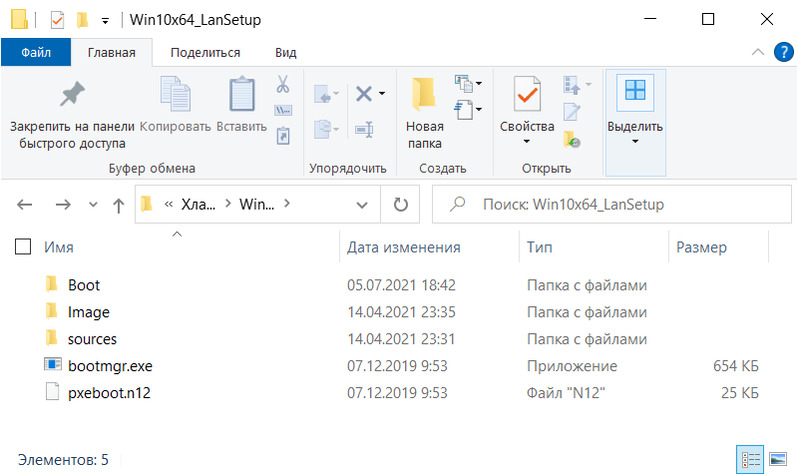The height and width of the screenshot is (475, 798).
Task: Collapse the ribbon with the chevron
Action: point(758,52)
